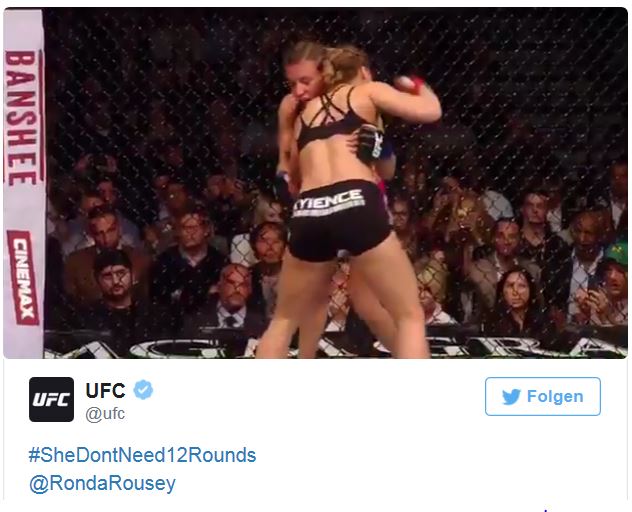Image resolution: width=632 pixels, height=512 pixels.
Task: Click the BANSHEE banner text in the video
Action: tap(23, 118)
